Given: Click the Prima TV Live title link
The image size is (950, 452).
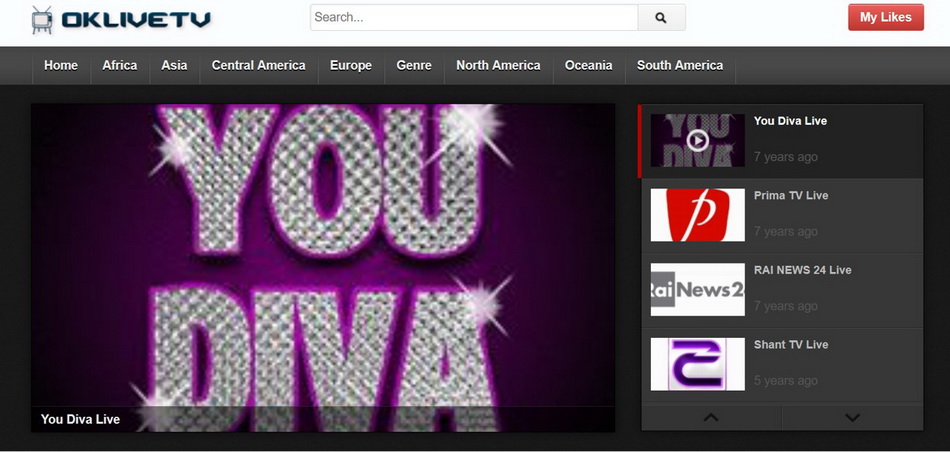Looking at the screenshot, I should [x=791, y=196].
